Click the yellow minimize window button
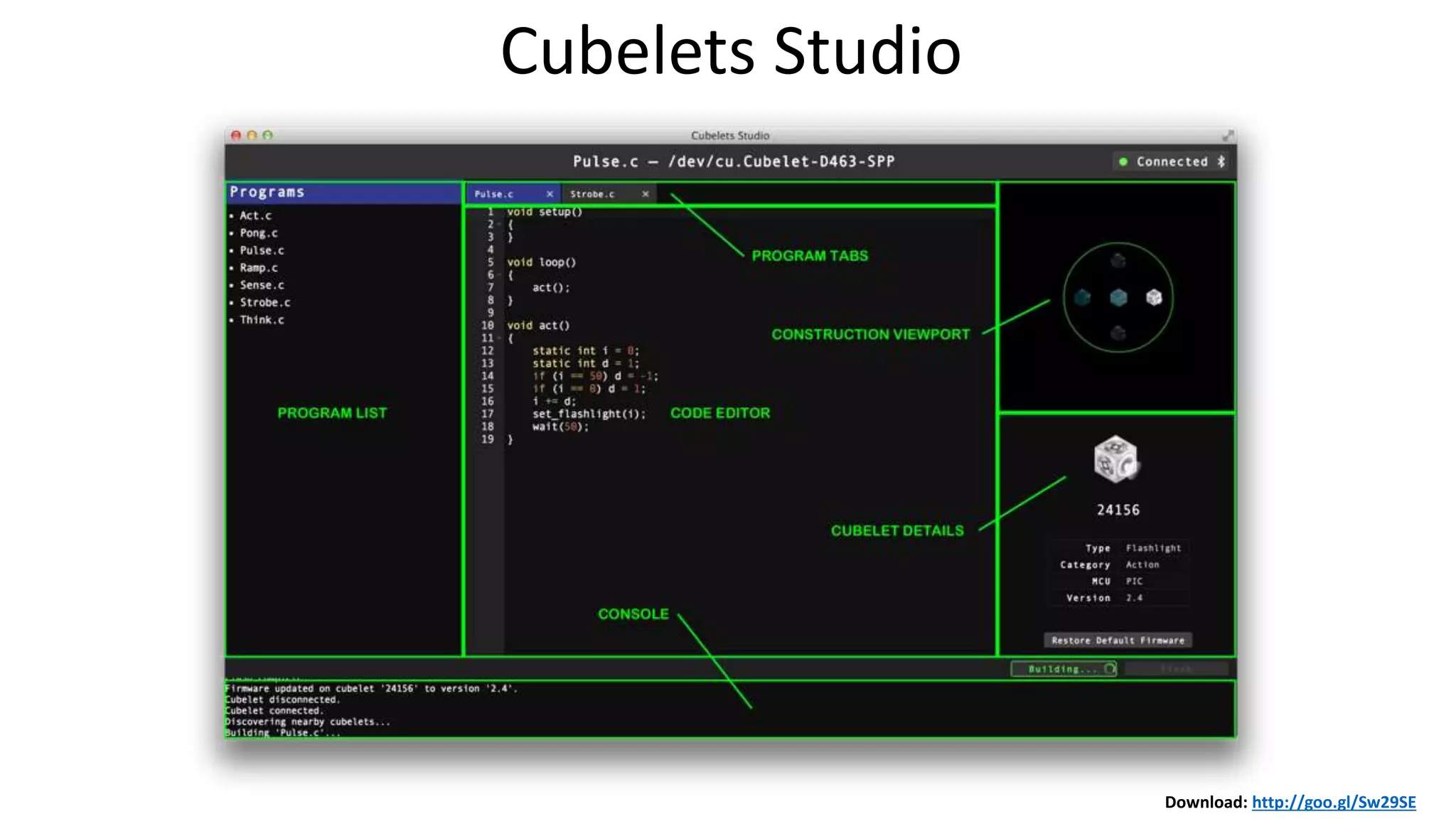 point(252,135)
